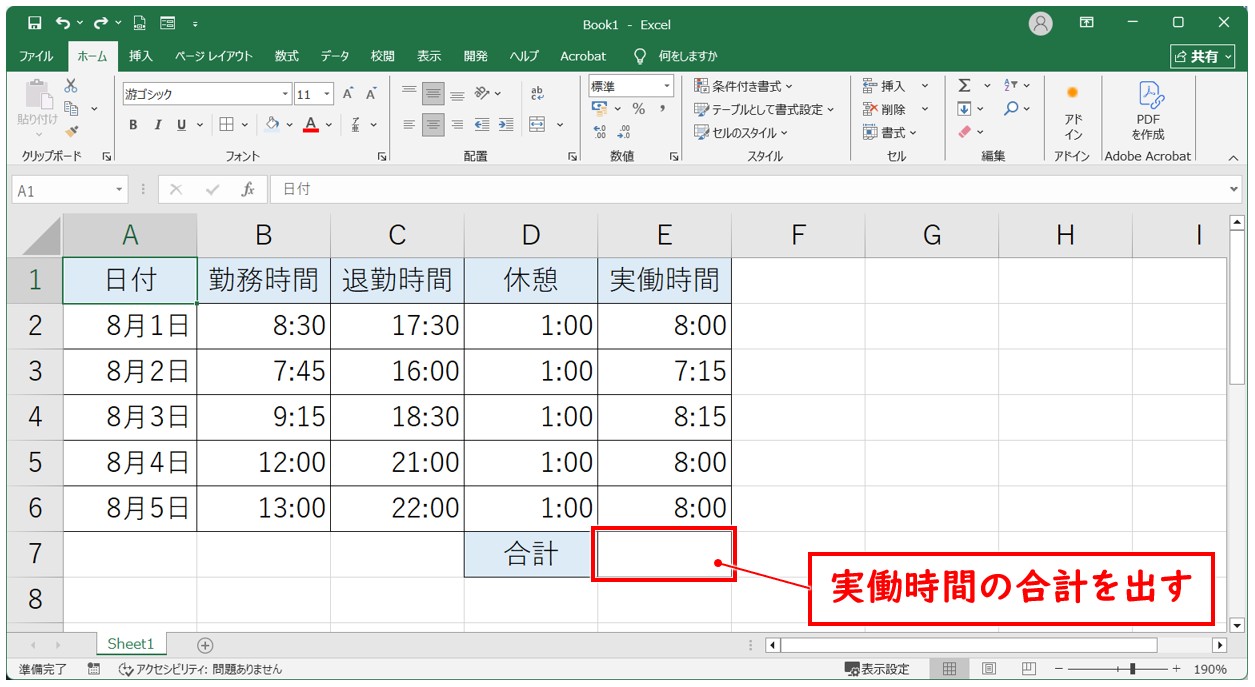The image size is (1255, 687).
Task: Toggle Underline formatting
Action: 182,125
